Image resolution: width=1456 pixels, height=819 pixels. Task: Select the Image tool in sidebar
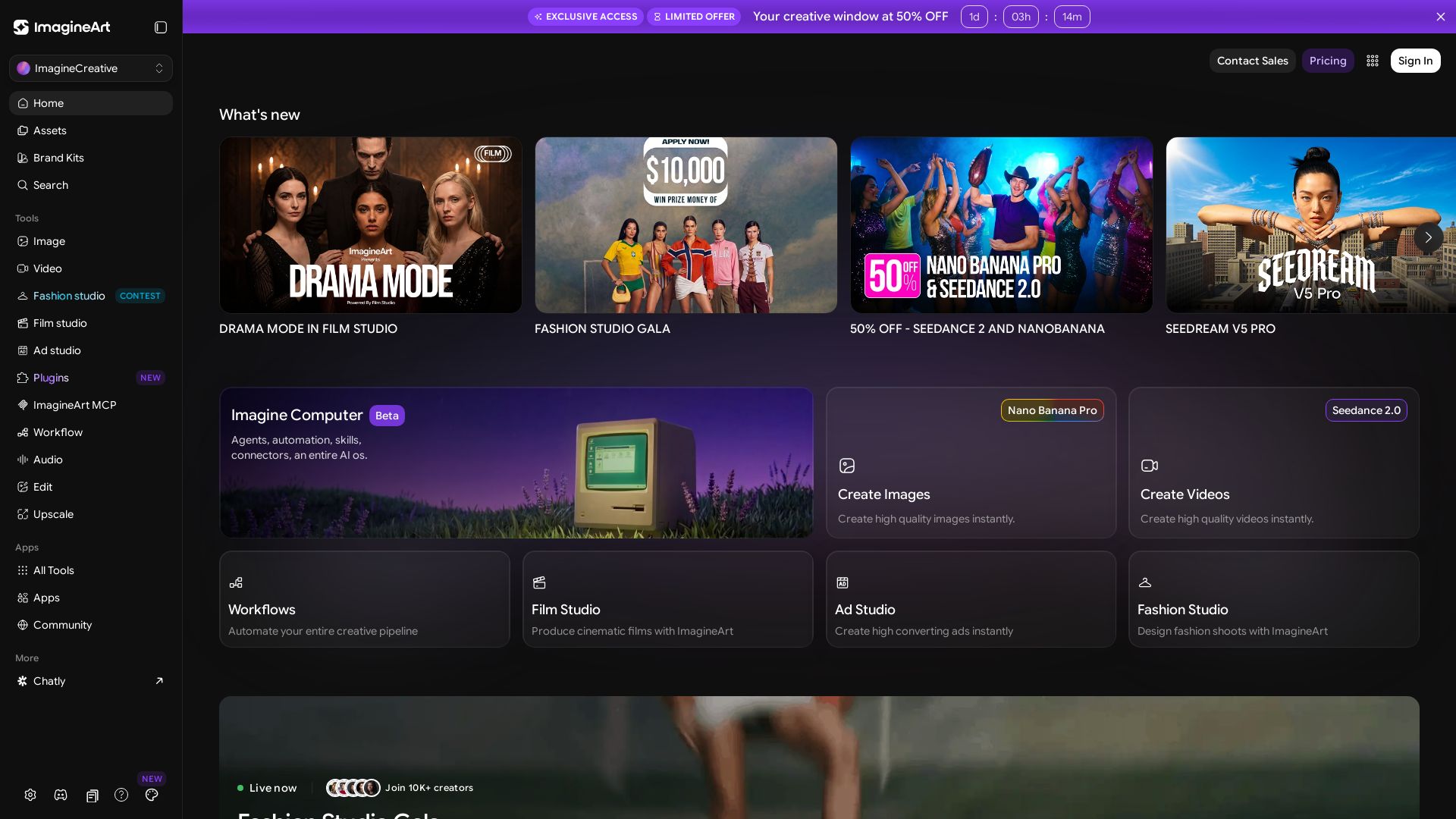click(x=91, y=241)
